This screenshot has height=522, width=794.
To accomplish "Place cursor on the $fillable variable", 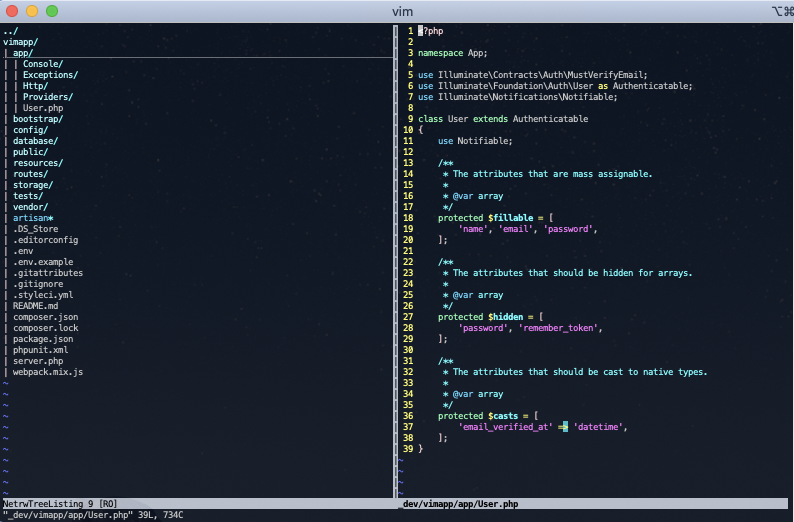I will 510,218.
